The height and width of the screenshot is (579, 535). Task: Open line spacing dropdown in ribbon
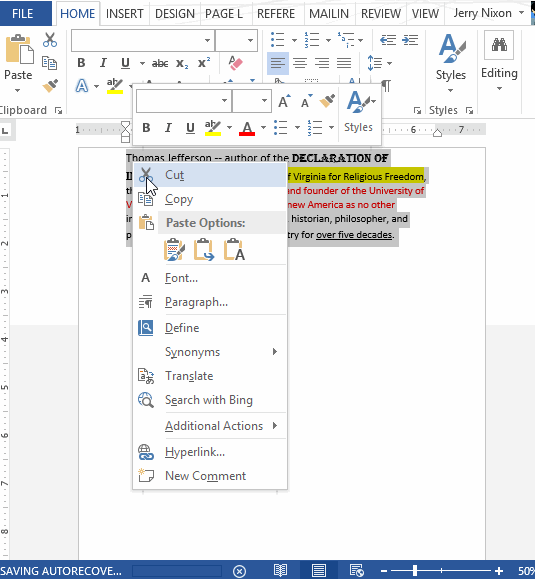[389, 64]
